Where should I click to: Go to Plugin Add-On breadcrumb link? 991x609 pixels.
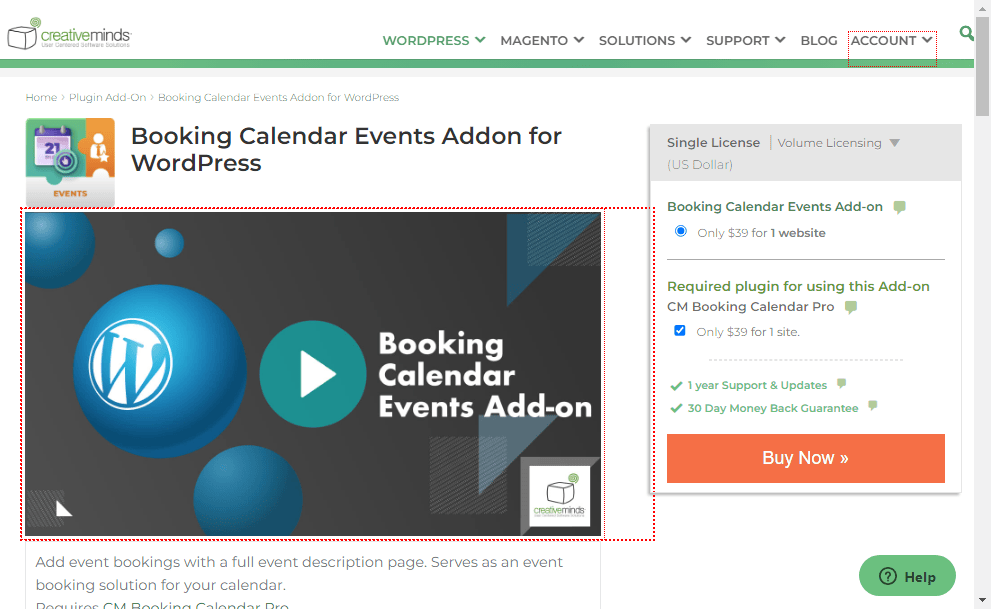pos(107,97)
